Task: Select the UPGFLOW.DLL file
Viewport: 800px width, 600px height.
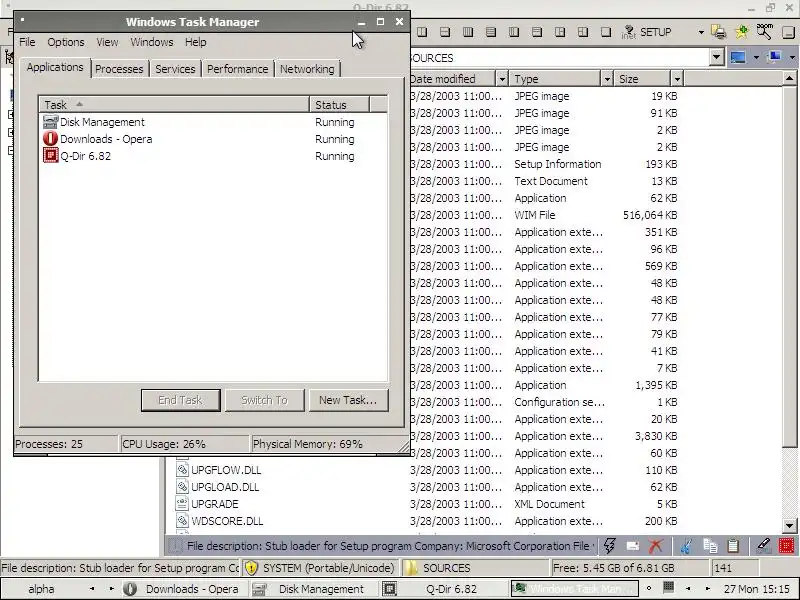Action: [226, 469]
